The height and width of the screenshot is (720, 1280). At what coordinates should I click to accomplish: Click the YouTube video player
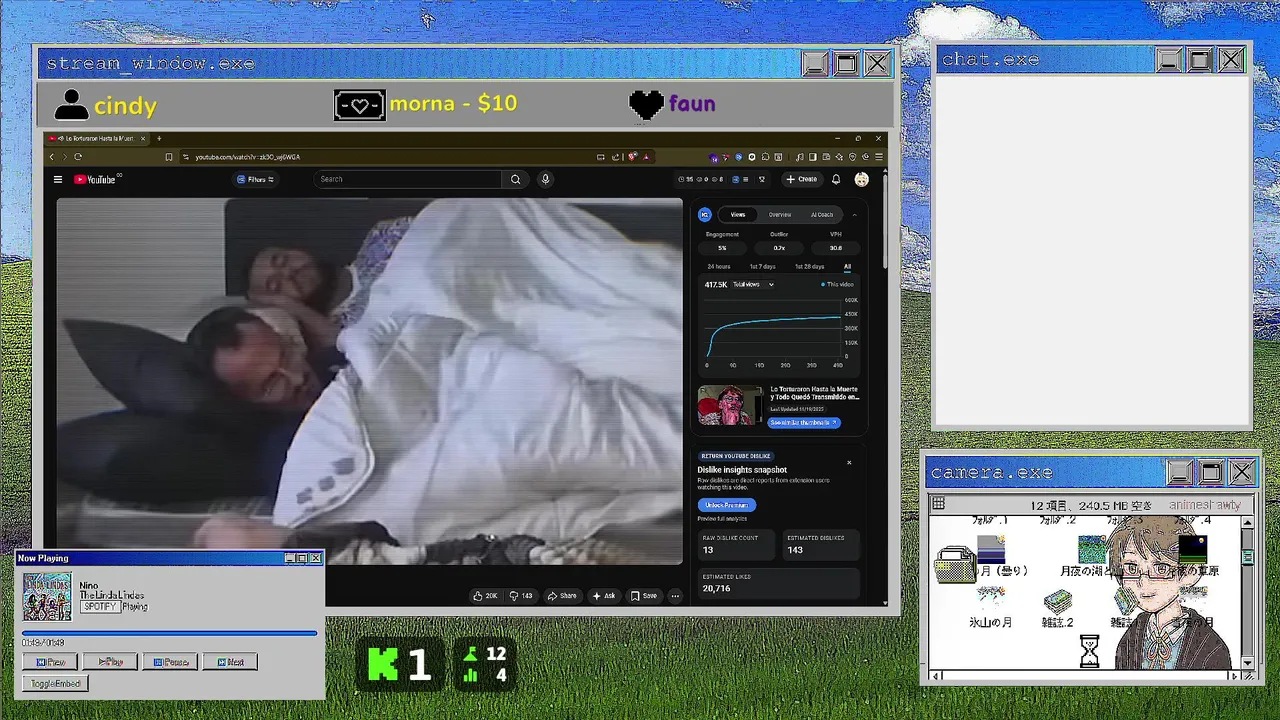coord(369,381)
